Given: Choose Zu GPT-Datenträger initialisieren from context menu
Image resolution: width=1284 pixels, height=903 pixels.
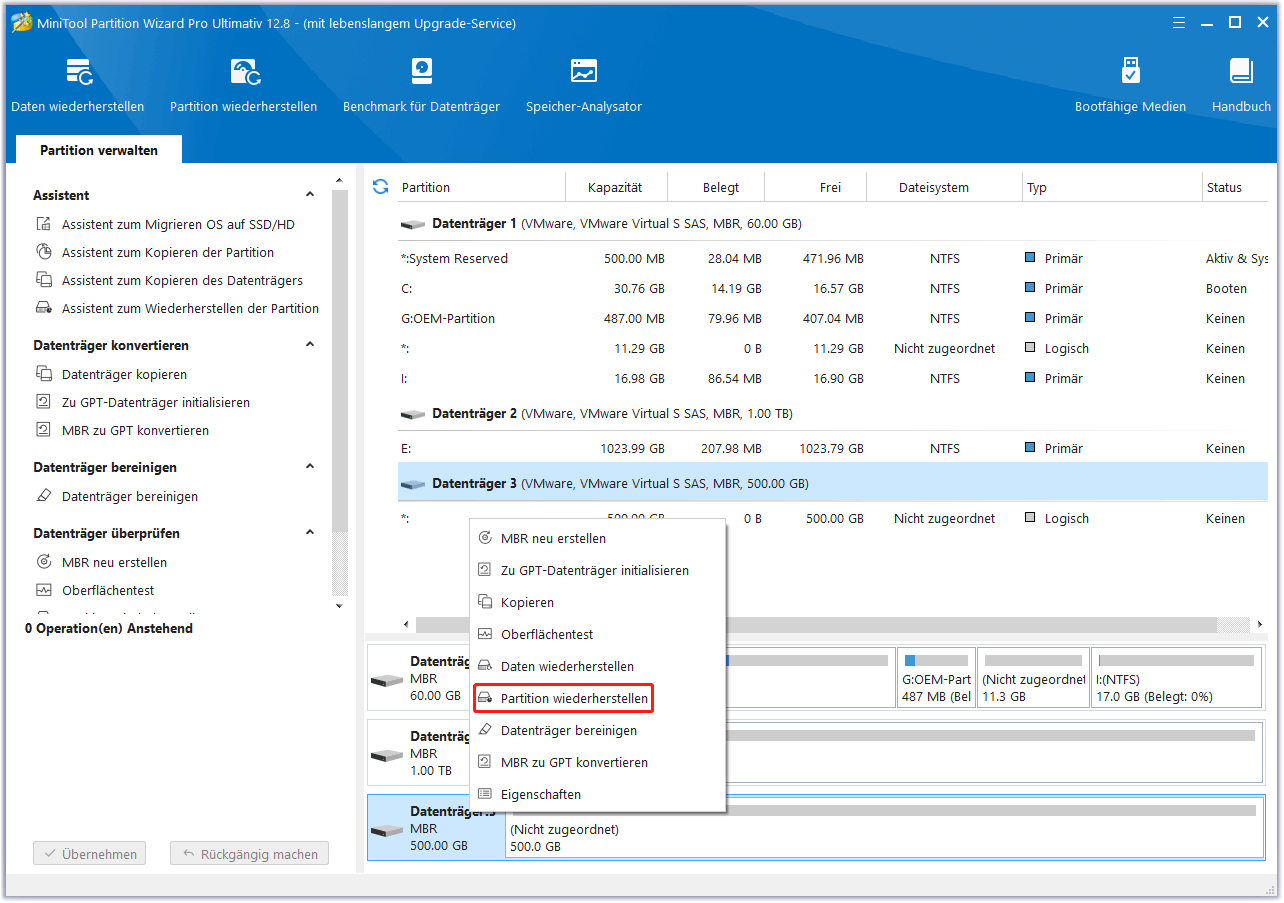Looking at the screenshot, I should pyautogui.click(x=598, y=571).
